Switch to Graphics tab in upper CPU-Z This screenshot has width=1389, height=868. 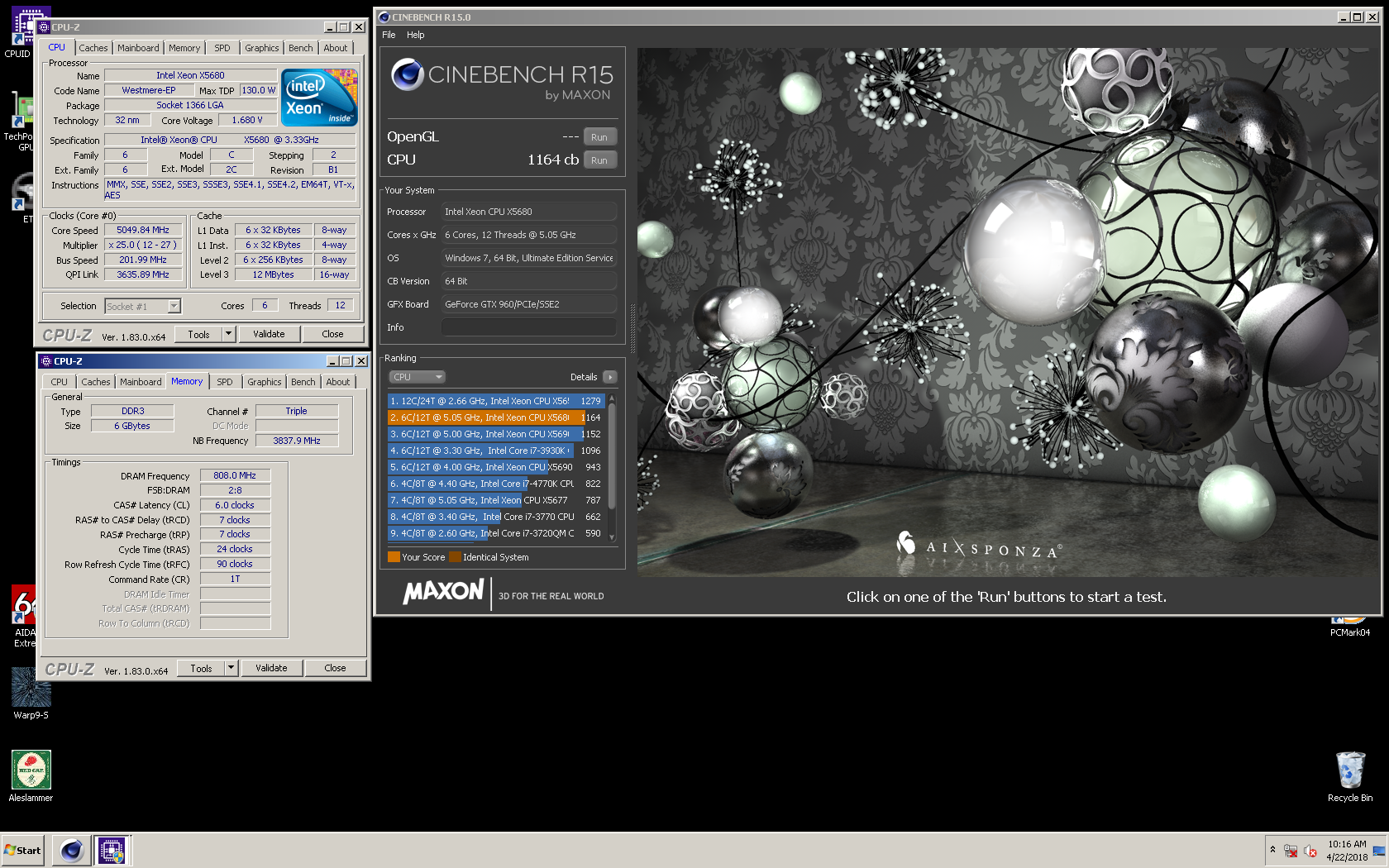click(262, 48)
